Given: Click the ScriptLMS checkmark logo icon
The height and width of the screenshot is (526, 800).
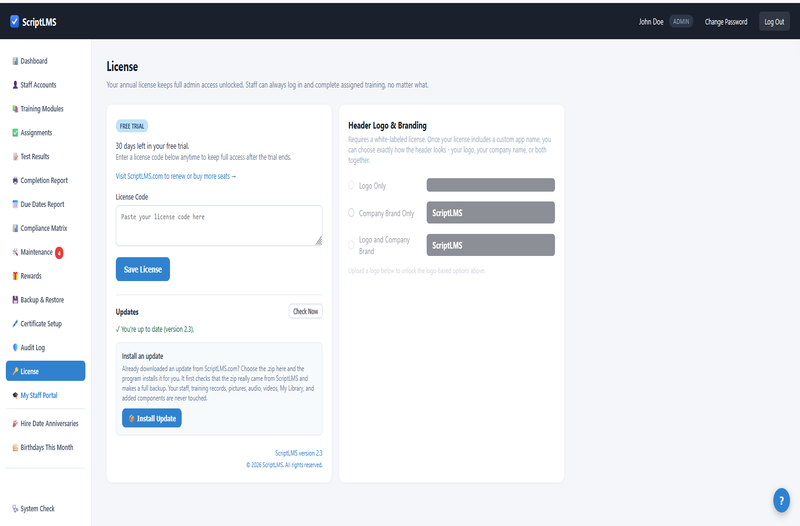Looking at the screenshot, I should tap(14, 21).
